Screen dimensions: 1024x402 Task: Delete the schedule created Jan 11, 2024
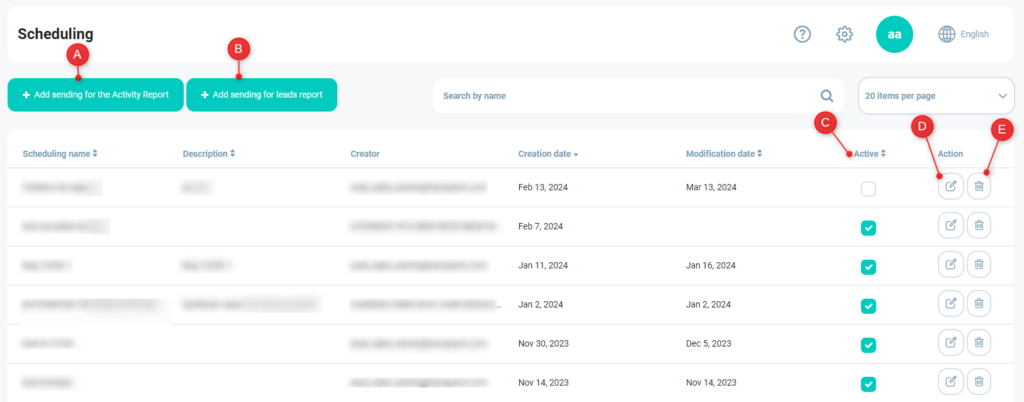979,265
